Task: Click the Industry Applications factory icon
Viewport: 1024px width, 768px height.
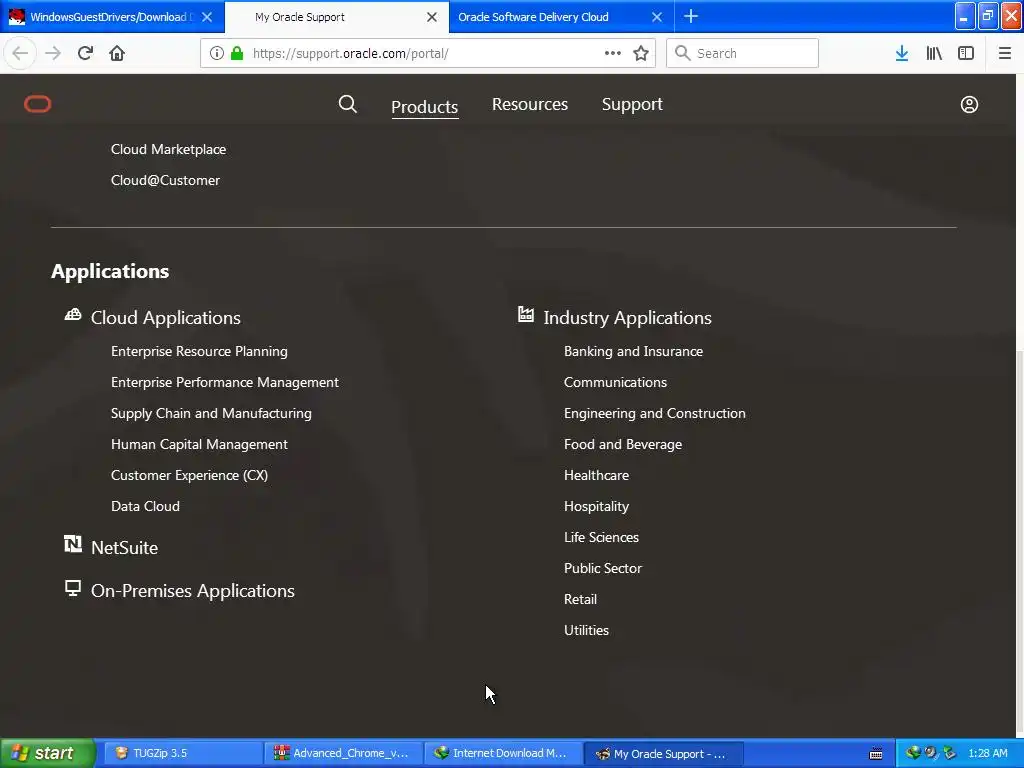Action: click(526, 314)
